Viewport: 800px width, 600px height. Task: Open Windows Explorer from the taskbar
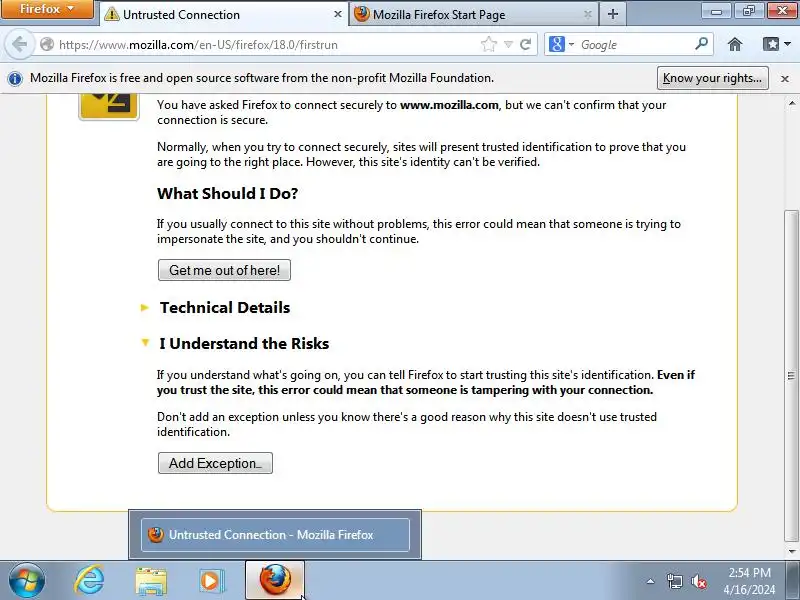pos(151,581)
